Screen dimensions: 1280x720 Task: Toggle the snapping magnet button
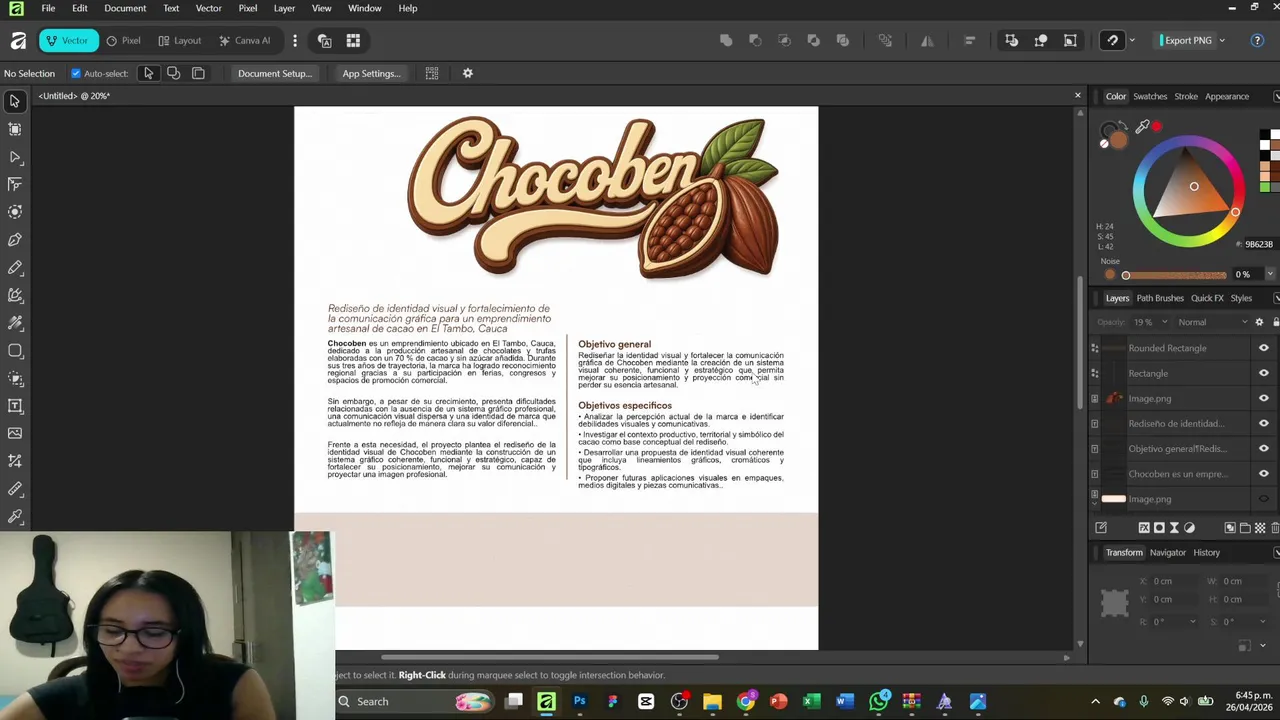(x=1113, y=41)
